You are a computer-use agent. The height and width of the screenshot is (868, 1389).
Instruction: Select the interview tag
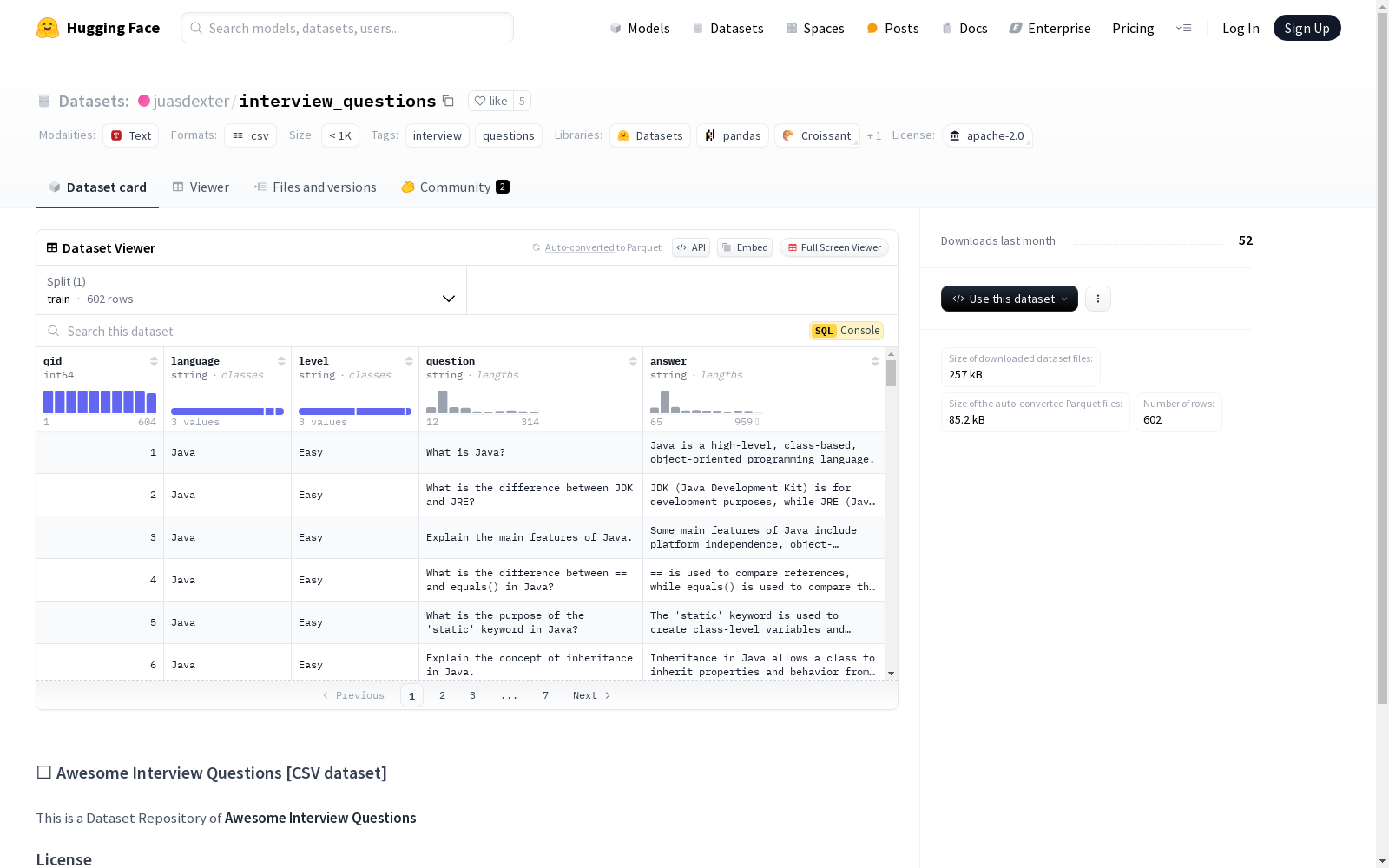click(x=438, y=135)
